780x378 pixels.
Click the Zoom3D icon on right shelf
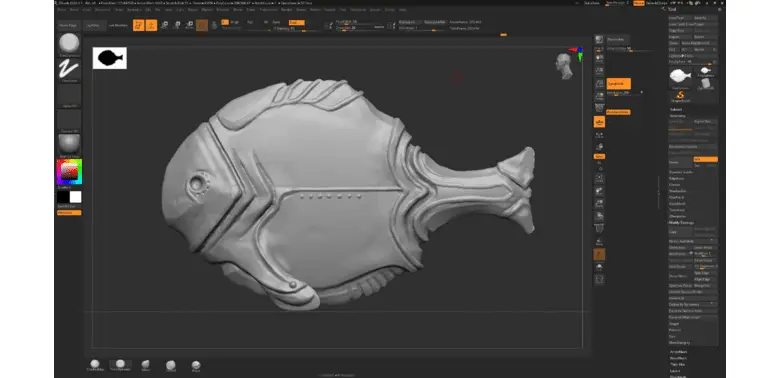click(x=599, y=203)
